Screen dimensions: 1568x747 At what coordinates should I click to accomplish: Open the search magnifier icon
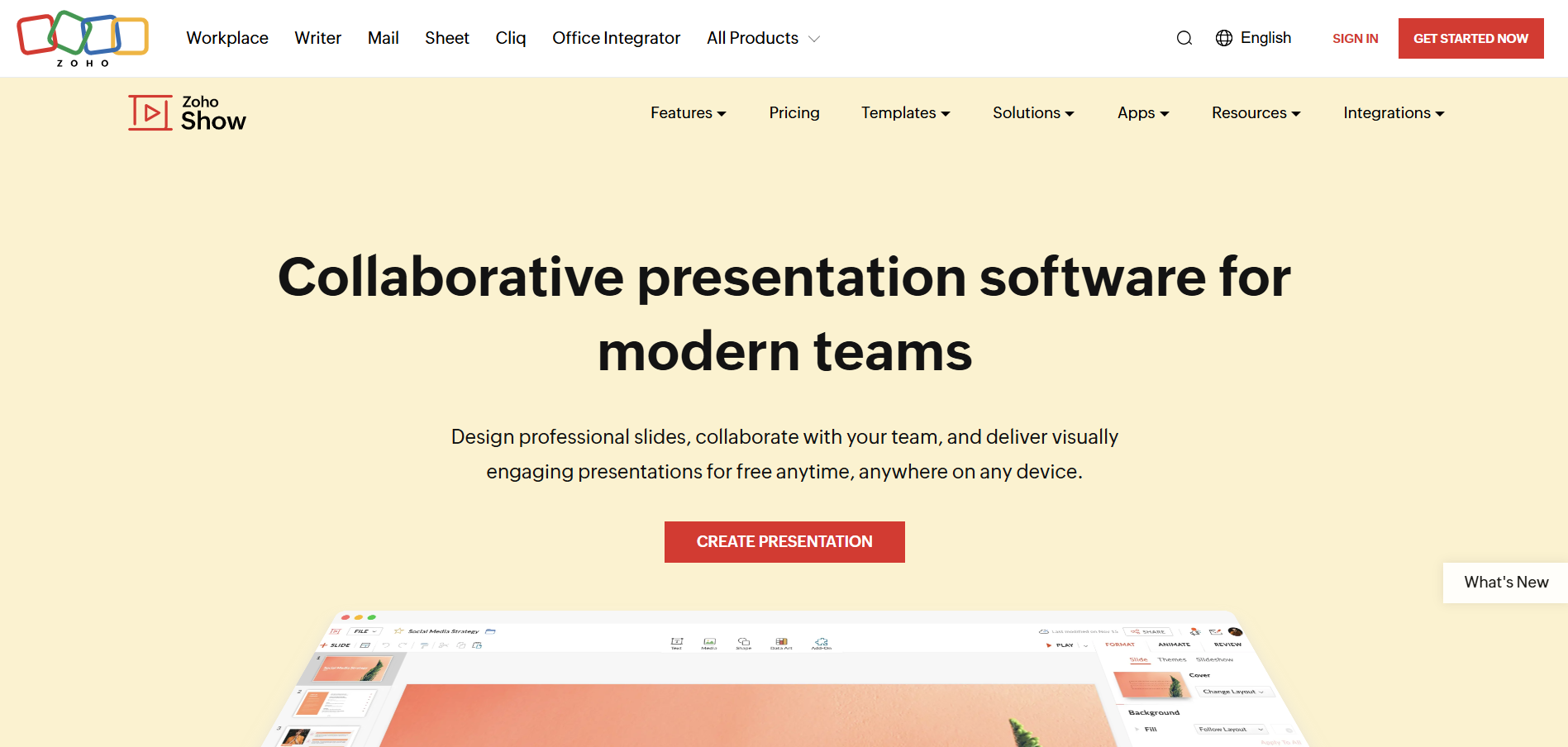pos(1184,38)
